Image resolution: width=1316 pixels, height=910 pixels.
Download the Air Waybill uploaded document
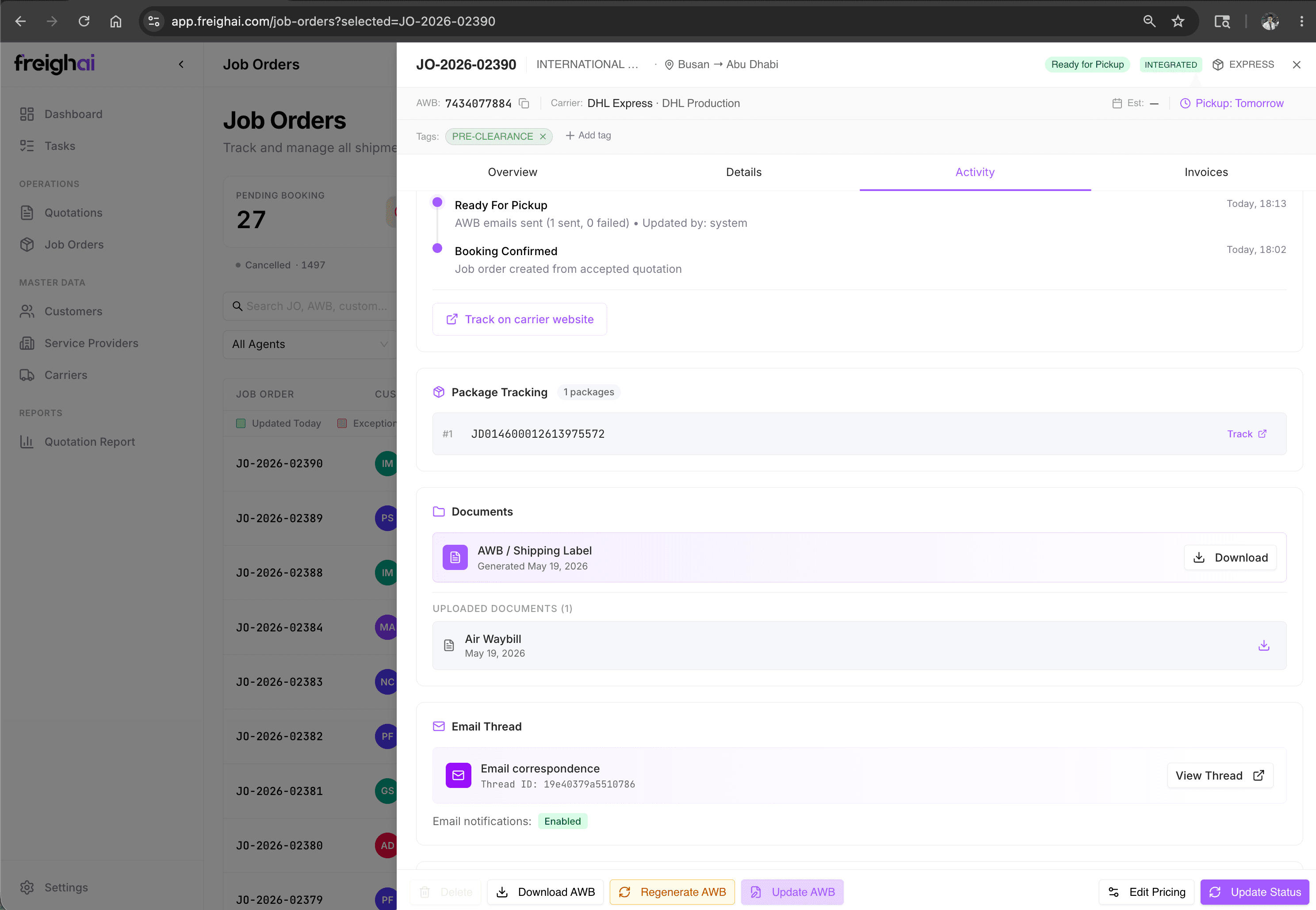1263,646
